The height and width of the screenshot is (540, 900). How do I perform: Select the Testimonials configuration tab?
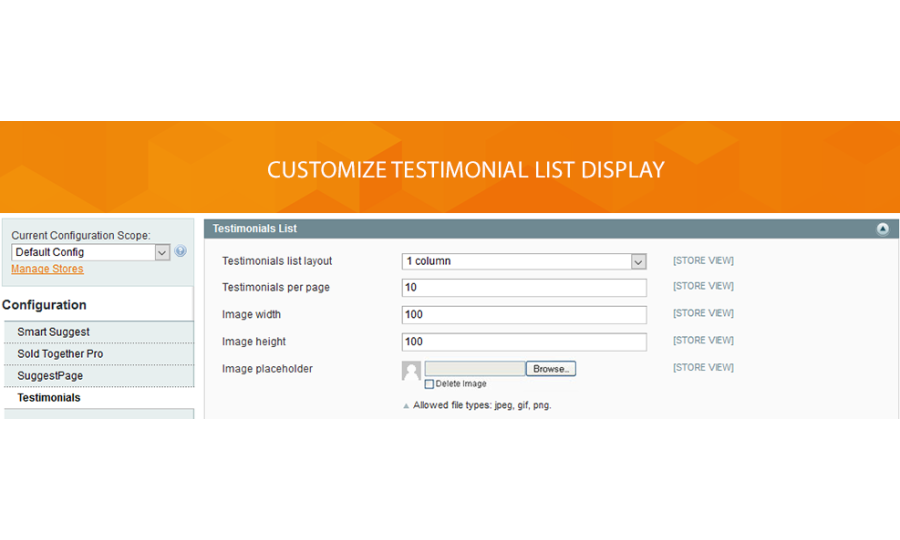pos(49,398)
